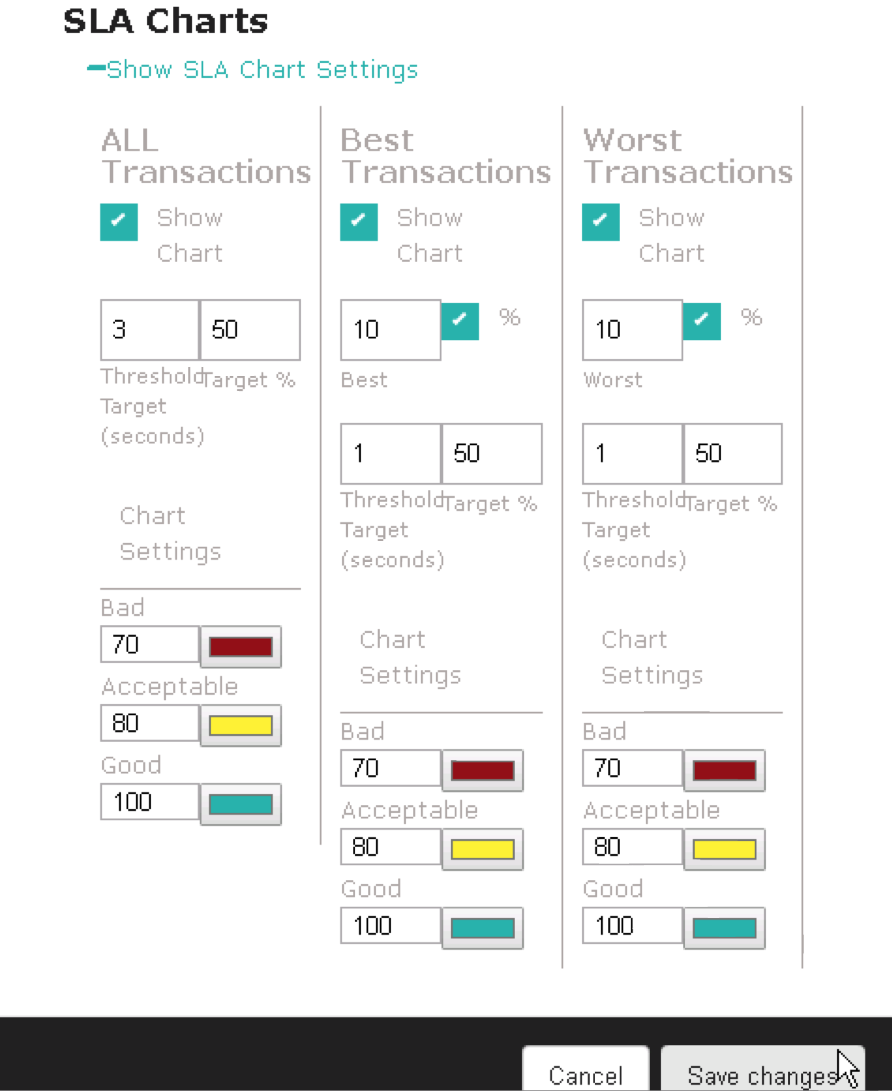Focus the Best value field showing 10
The image size is (892, 1091).
pyautogui.click(x=390, y=330)
